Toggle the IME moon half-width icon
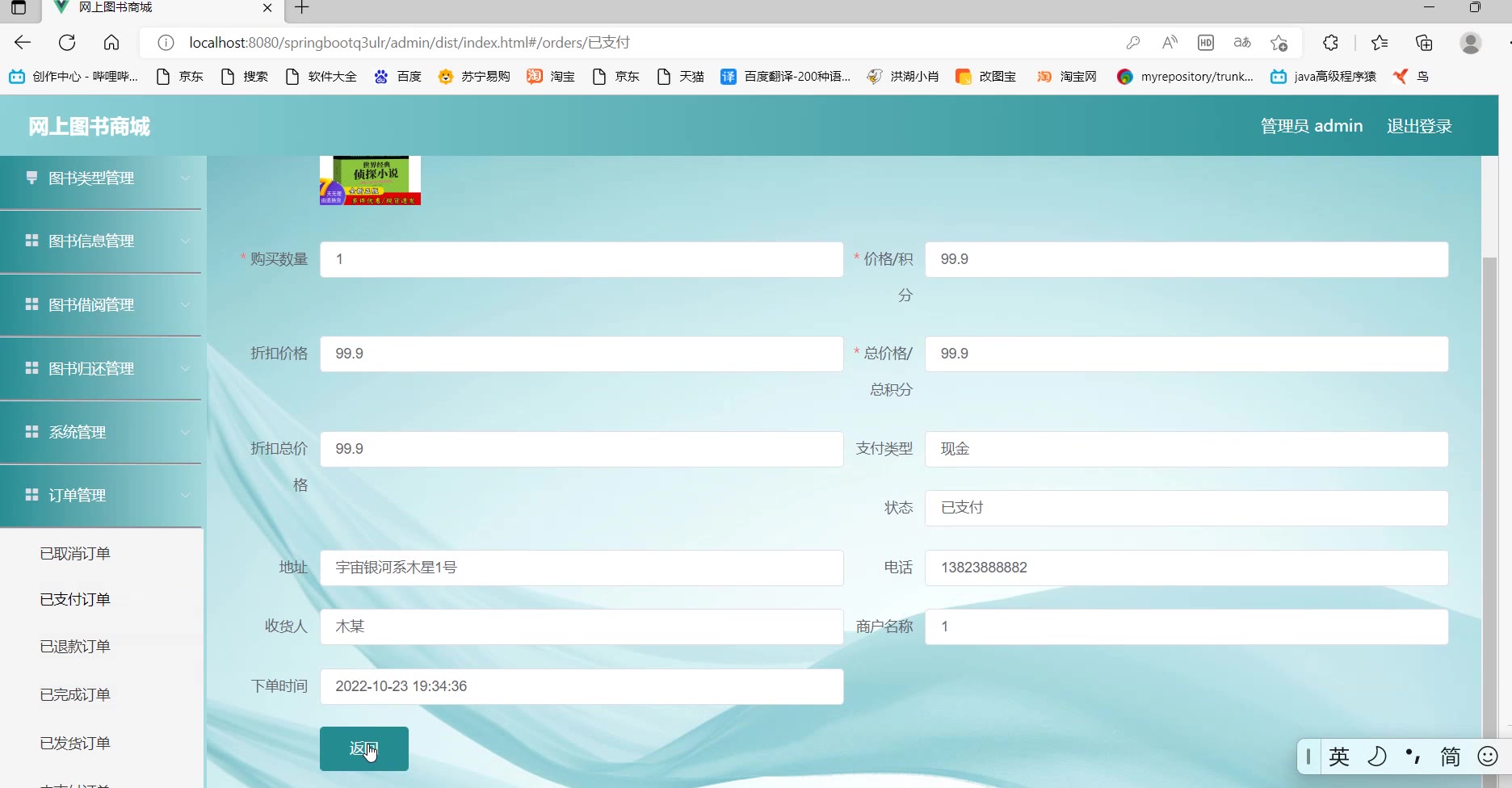The width and height of the screenshot is (1512, 788). click(x=1376, y=757)
